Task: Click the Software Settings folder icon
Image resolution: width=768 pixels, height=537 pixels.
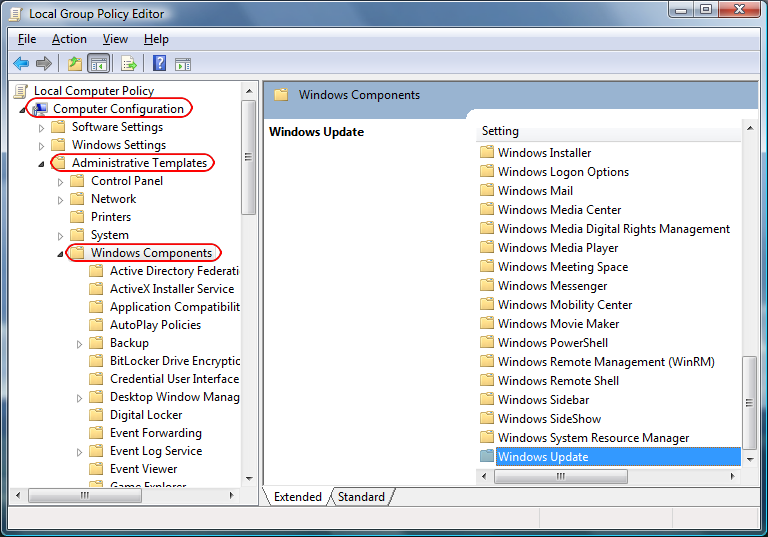Action: tap(58, 127)
